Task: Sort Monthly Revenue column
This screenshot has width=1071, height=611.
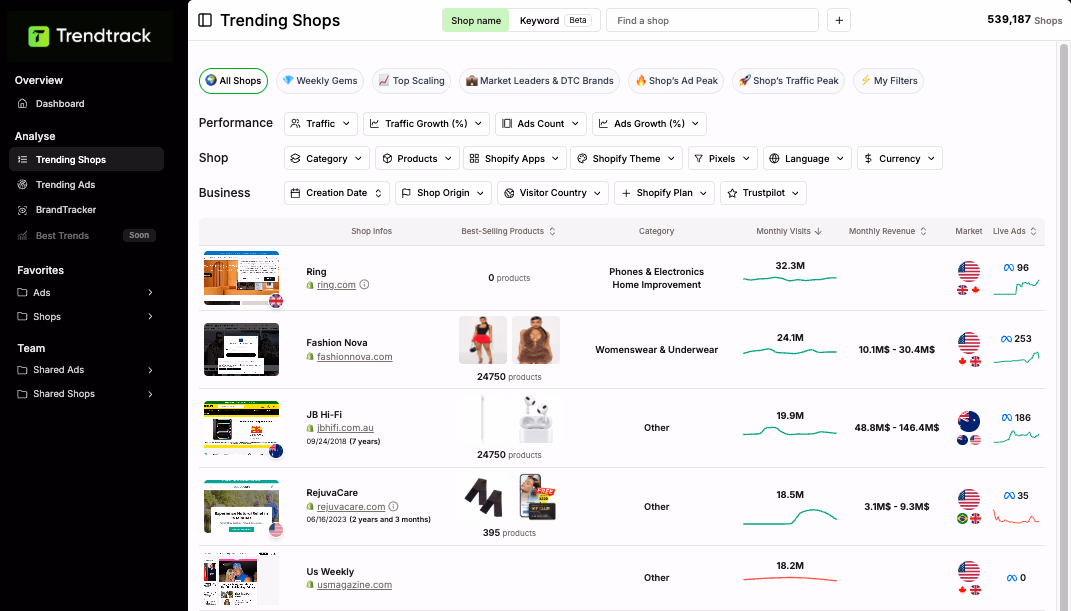Action: tap(923, 231)
